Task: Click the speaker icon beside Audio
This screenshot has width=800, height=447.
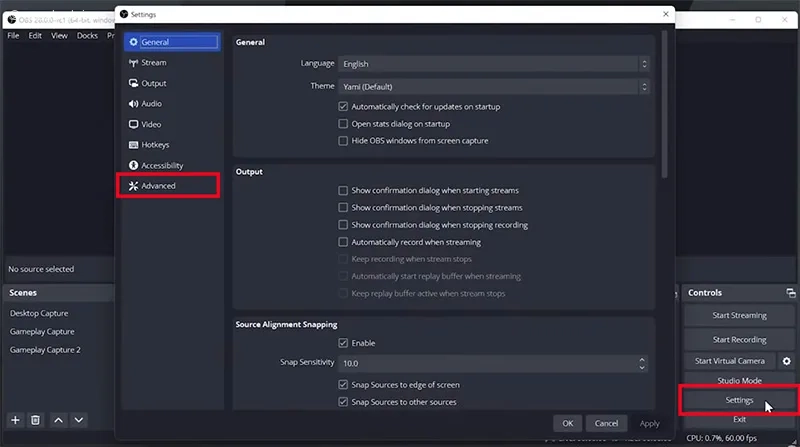Action: [133, 104]
